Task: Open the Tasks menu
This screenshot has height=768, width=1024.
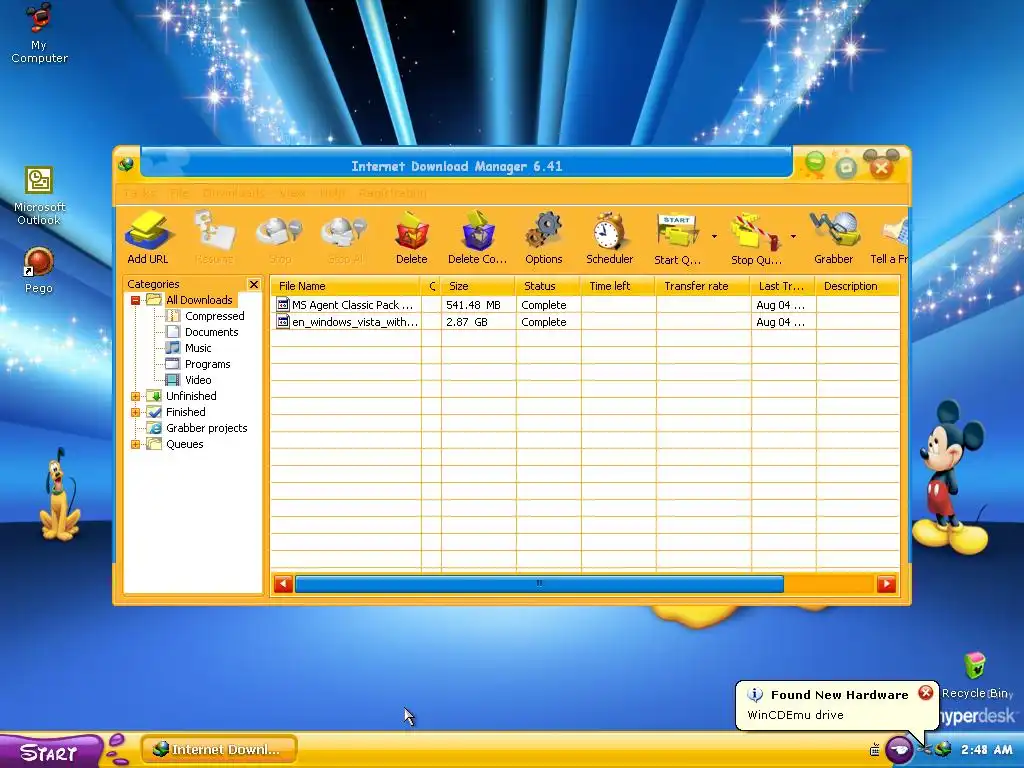Action: pos(140,193)
